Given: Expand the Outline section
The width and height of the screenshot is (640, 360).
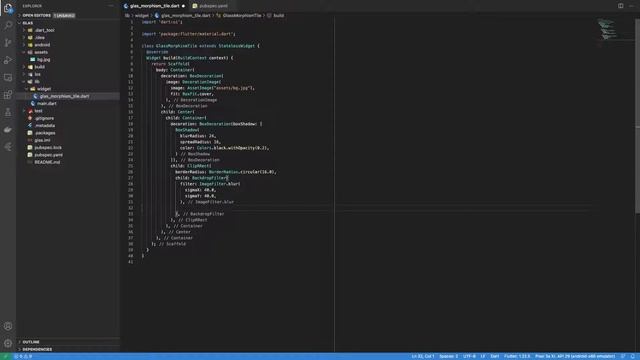Looking at the screenshot, I should (x=31, y=342).
